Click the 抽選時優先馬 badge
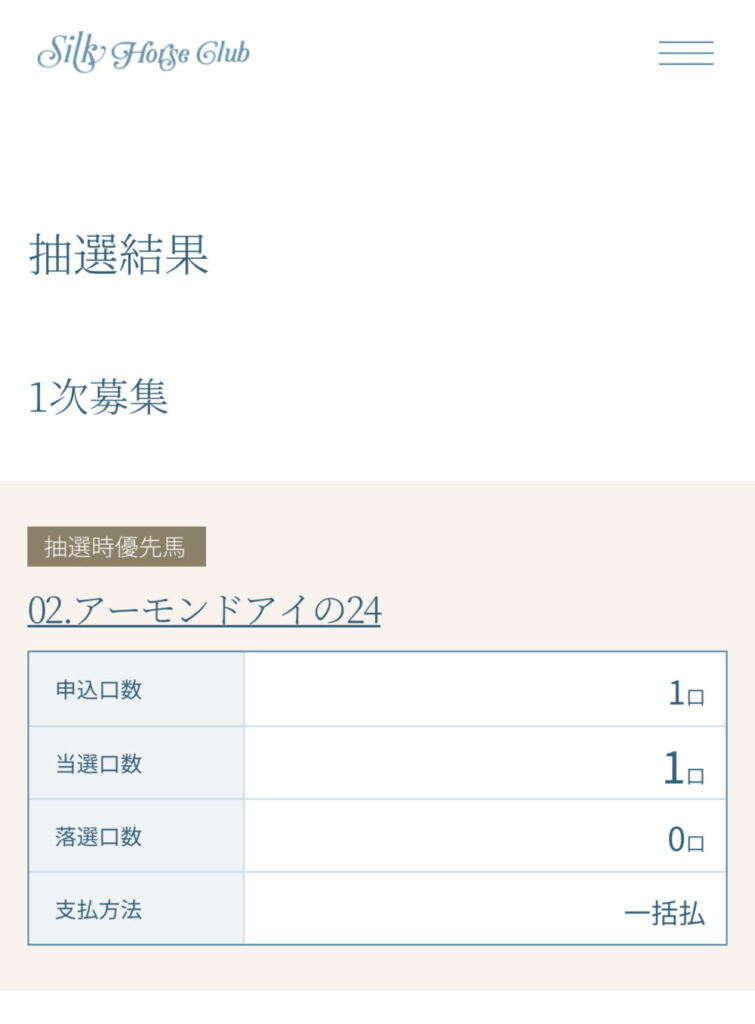 (x=116, y=547)
